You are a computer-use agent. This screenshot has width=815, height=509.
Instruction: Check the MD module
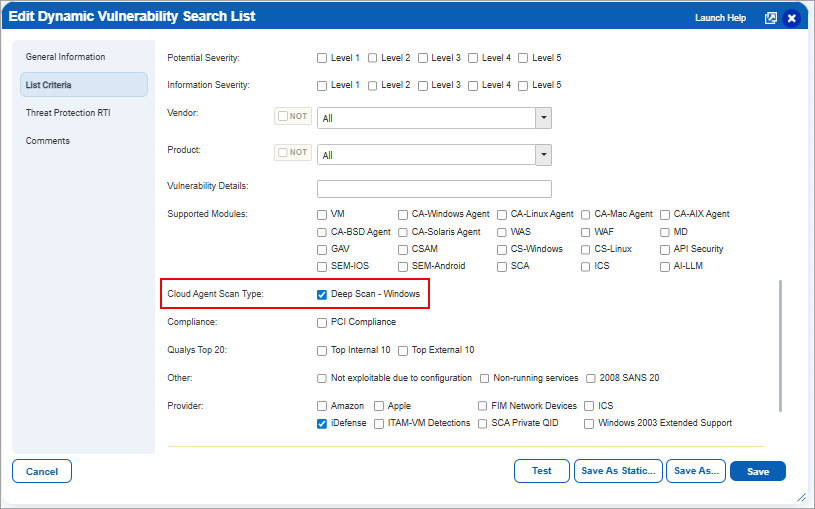[x=665, y=232]
